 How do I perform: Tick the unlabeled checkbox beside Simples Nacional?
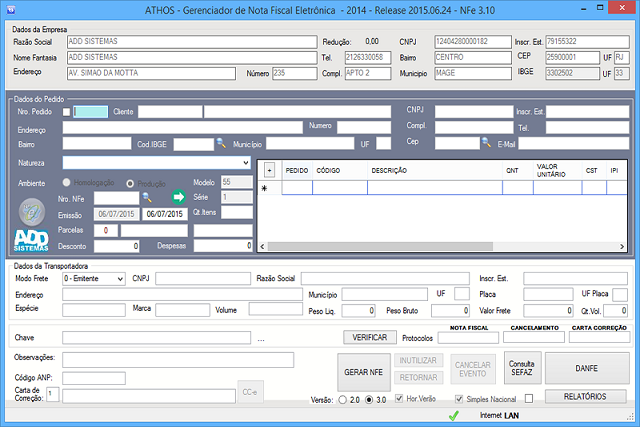(x=529, y=398)
